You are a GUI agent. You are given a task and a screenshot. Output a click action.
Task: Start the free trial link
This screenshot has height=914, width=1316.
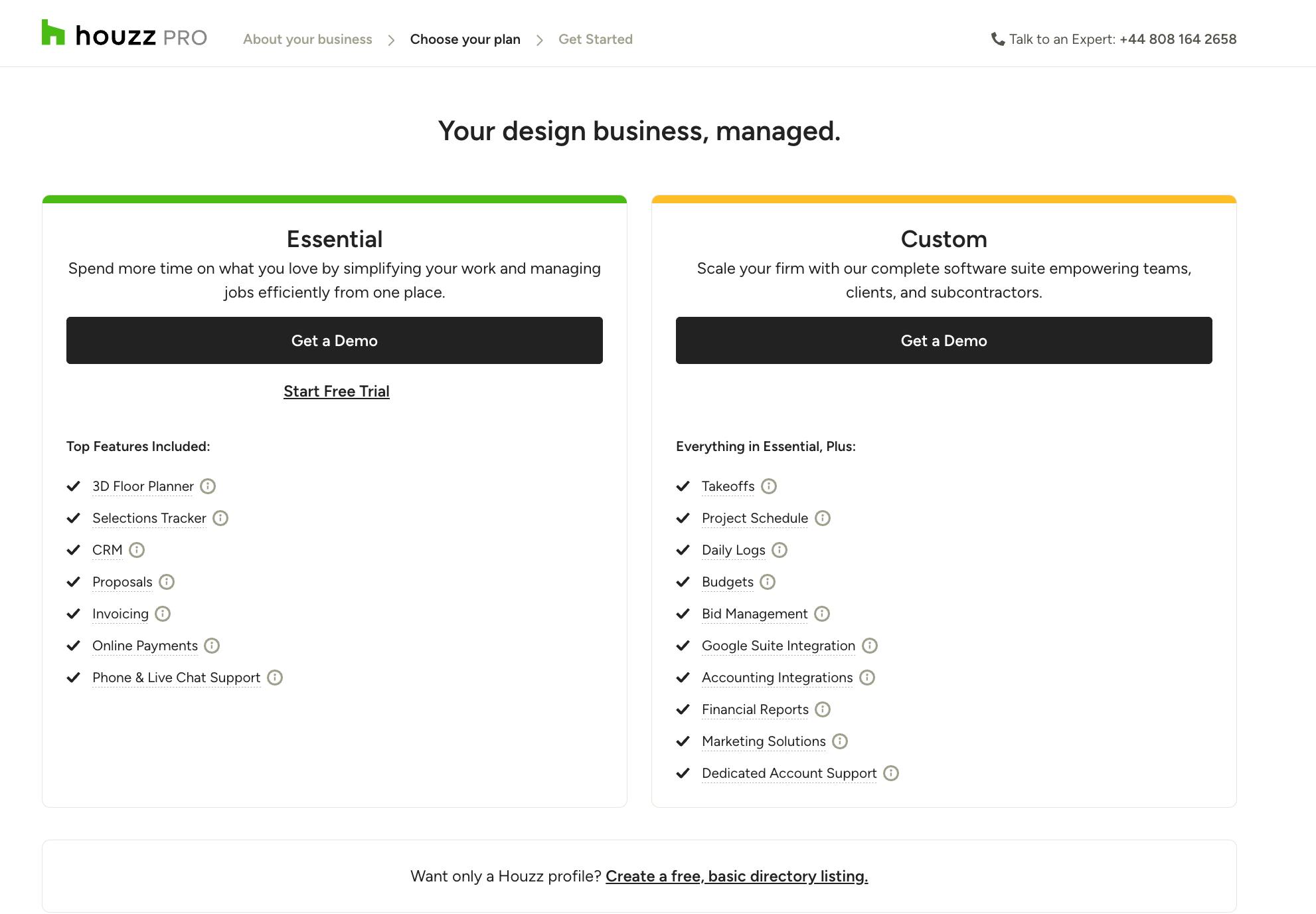pyautogui.click(x=337, y=391)
